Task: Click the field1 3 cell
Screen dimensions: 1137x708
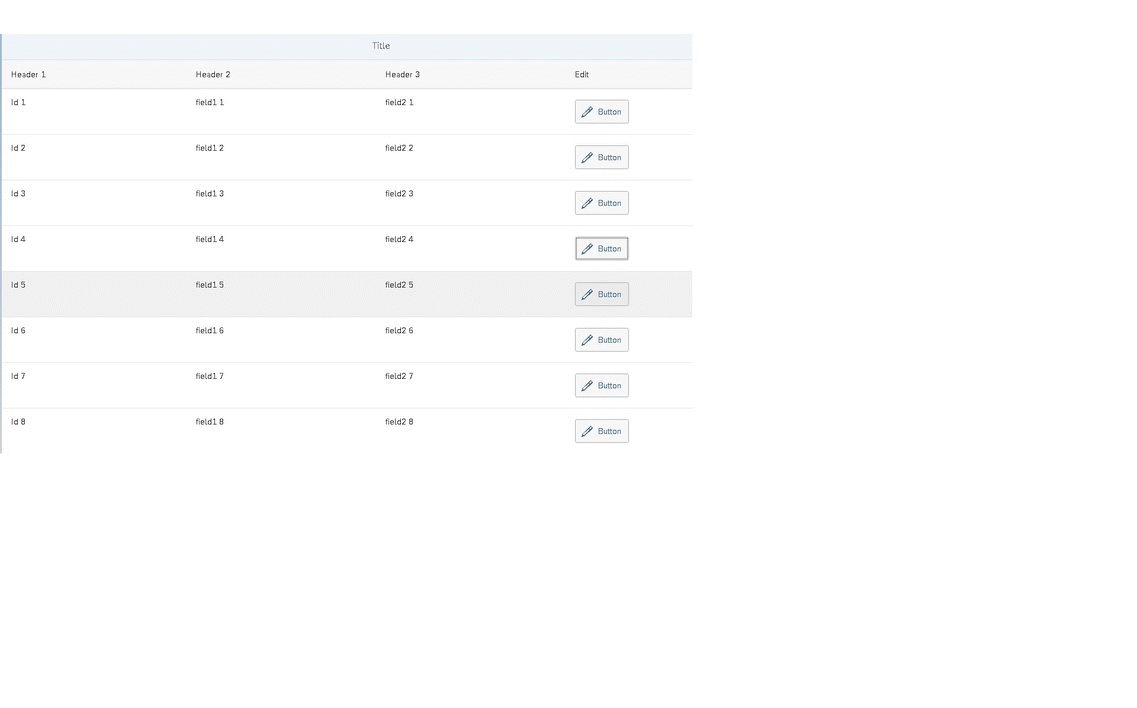Action: [208, 193]
